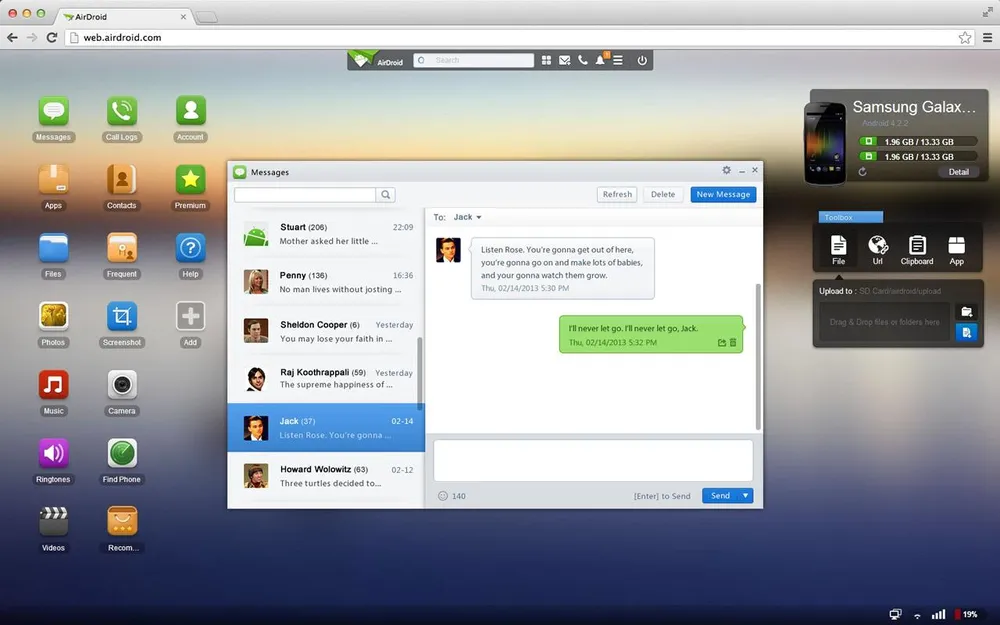This screenshot has width=1000, height=625.
Task: Open the Call Logs desktop icon
Action: click(122, 111)
